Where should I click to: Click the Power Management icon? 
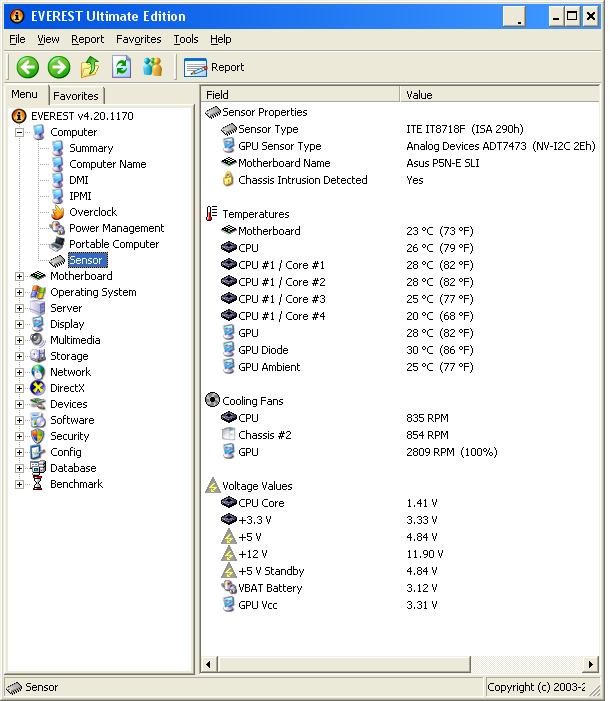click(x=57, y=228)
